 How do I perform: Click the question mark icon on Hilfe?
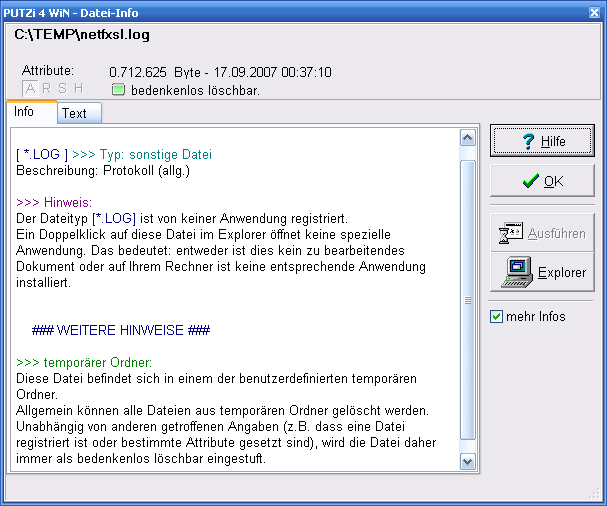[x=528, y=141]
